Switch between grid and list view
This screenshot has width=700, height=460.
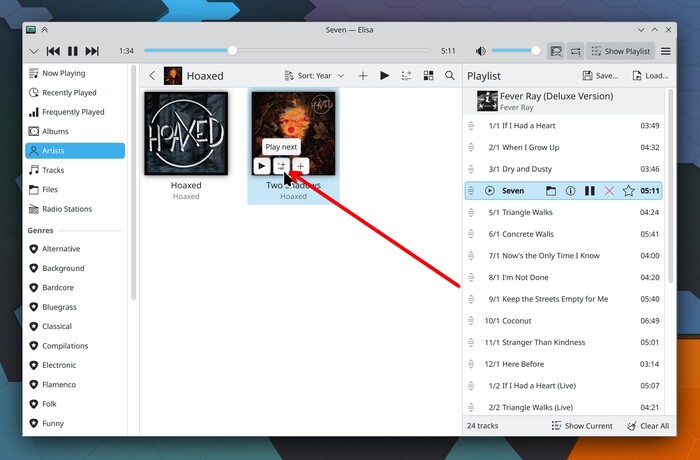[428, 76]
